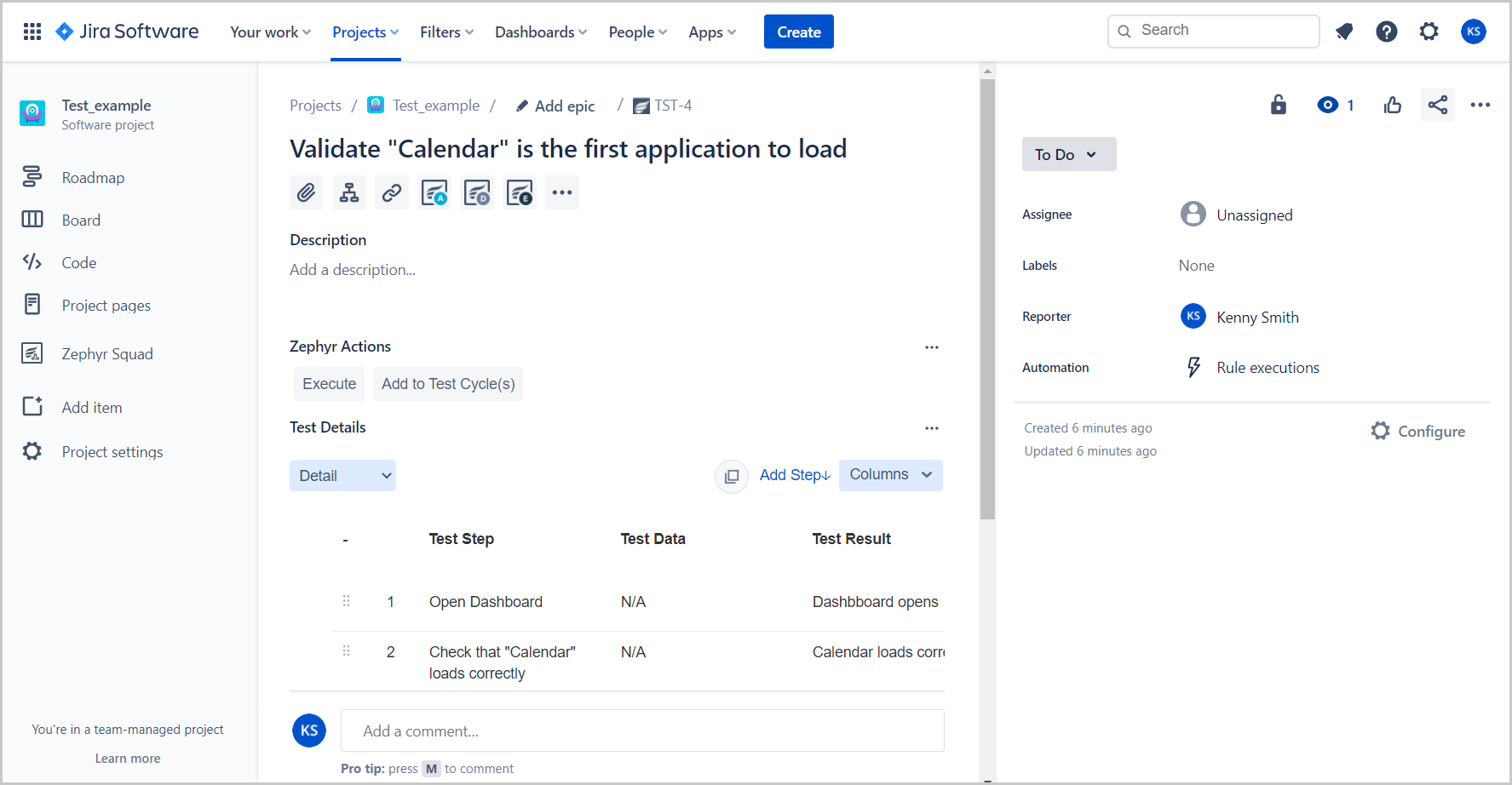Click the Add a comment field
Image resolution: width=1512 pixels, height=785 pixels.
tap(642, 731)
